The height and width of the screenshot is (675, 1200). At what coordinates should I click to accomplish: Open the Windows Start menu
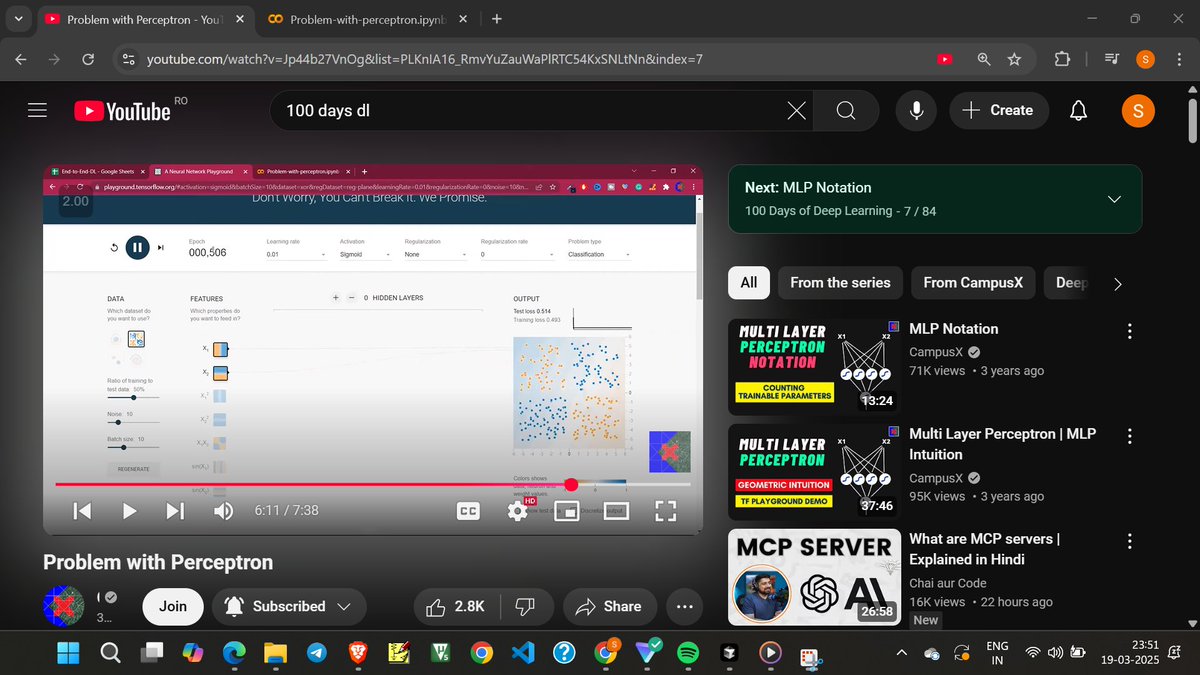coord(67,653)
